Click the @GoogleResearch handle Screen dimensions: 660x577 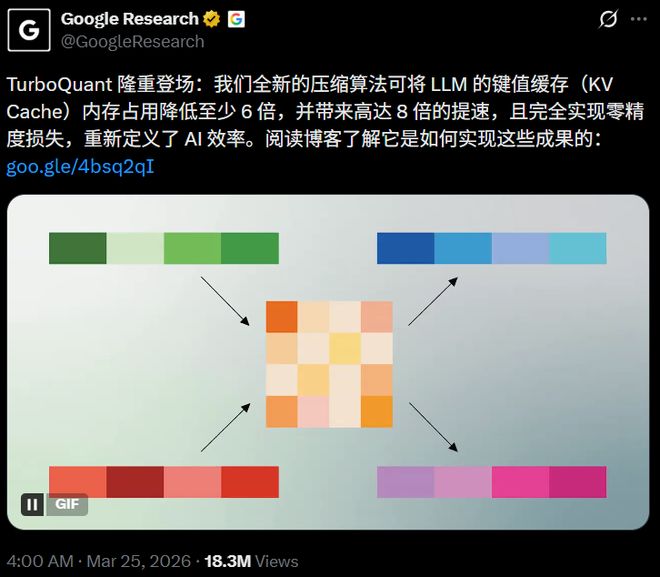pyautogui.click(x=133, y=42)
